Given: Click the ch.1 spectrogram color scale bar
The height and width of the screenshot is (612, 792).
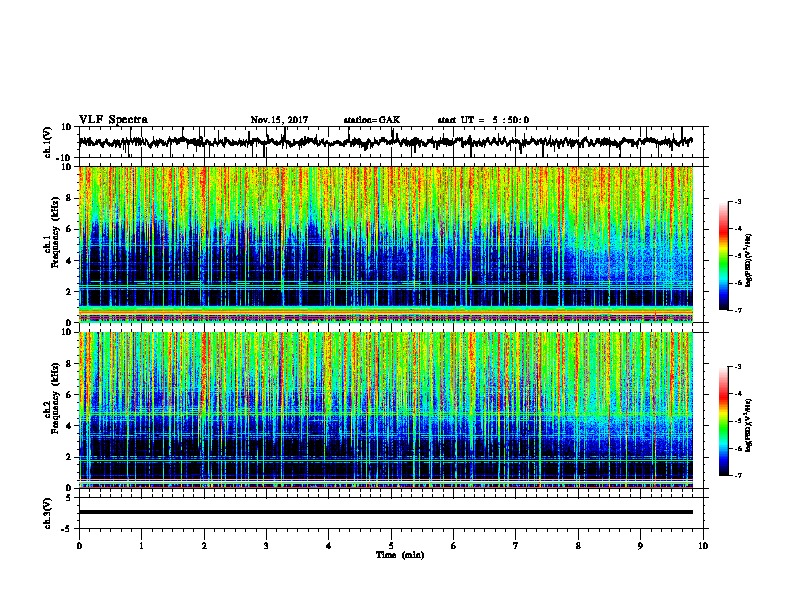Looking at the screenshot, I should tap(724, 256).
